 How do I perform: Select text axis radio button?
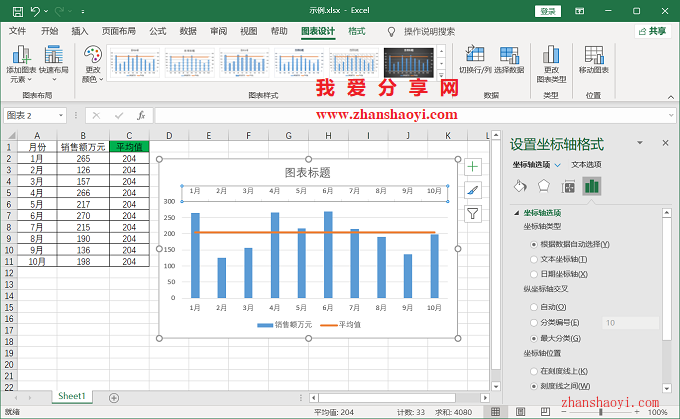(x=534, y=259)
